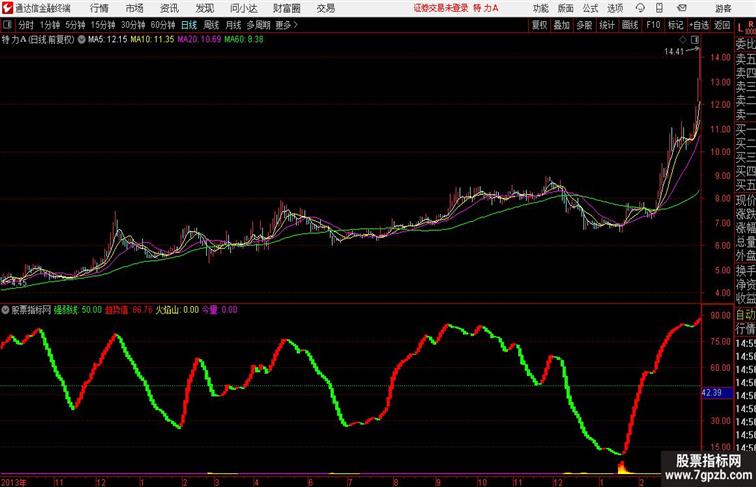Expand the 股票指标网 sub-indicator dropdown arrow
The height and width of the screenshot is (487, 756).
tap(5, 310)
